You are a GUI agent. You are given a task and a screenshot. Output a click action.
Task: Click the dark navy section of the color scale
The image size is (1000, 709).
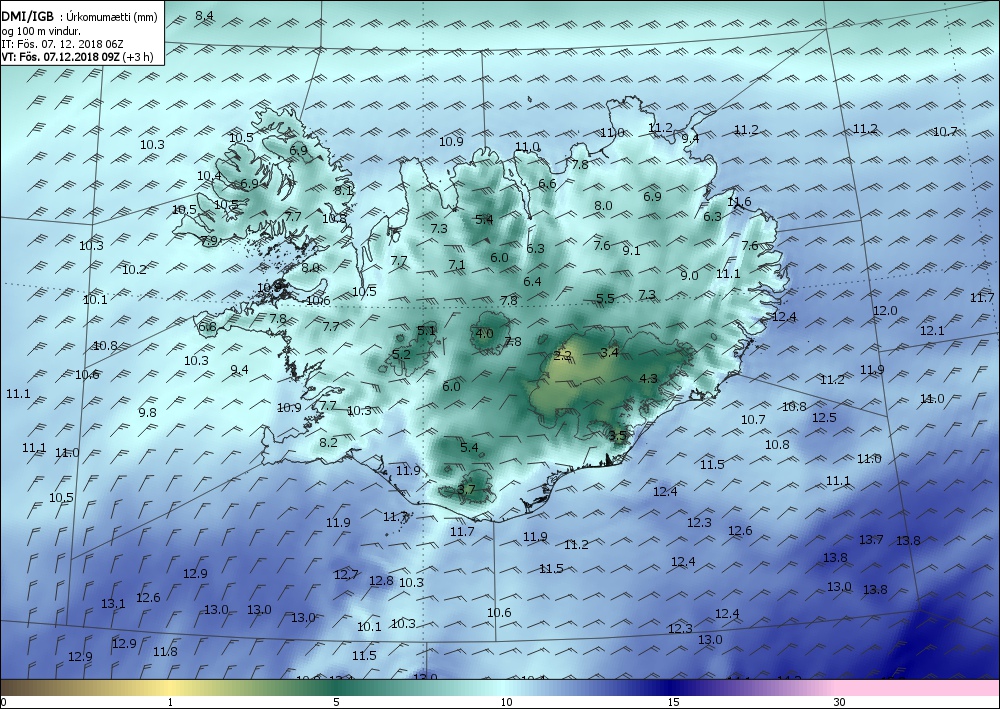[670, 688]
